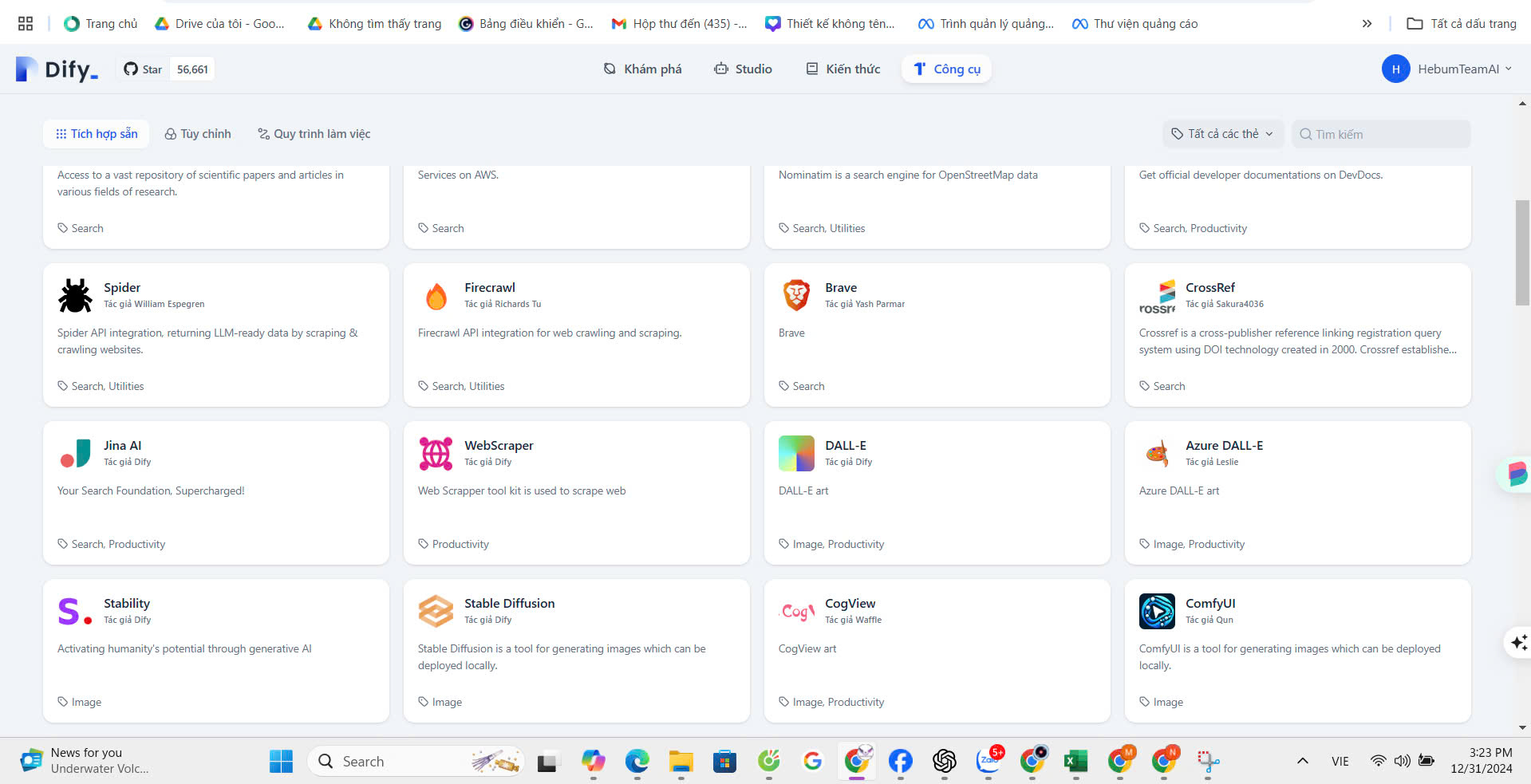
Task: Open the Gmail 'Hộp thư đến' bookmark
Action: 679,24
